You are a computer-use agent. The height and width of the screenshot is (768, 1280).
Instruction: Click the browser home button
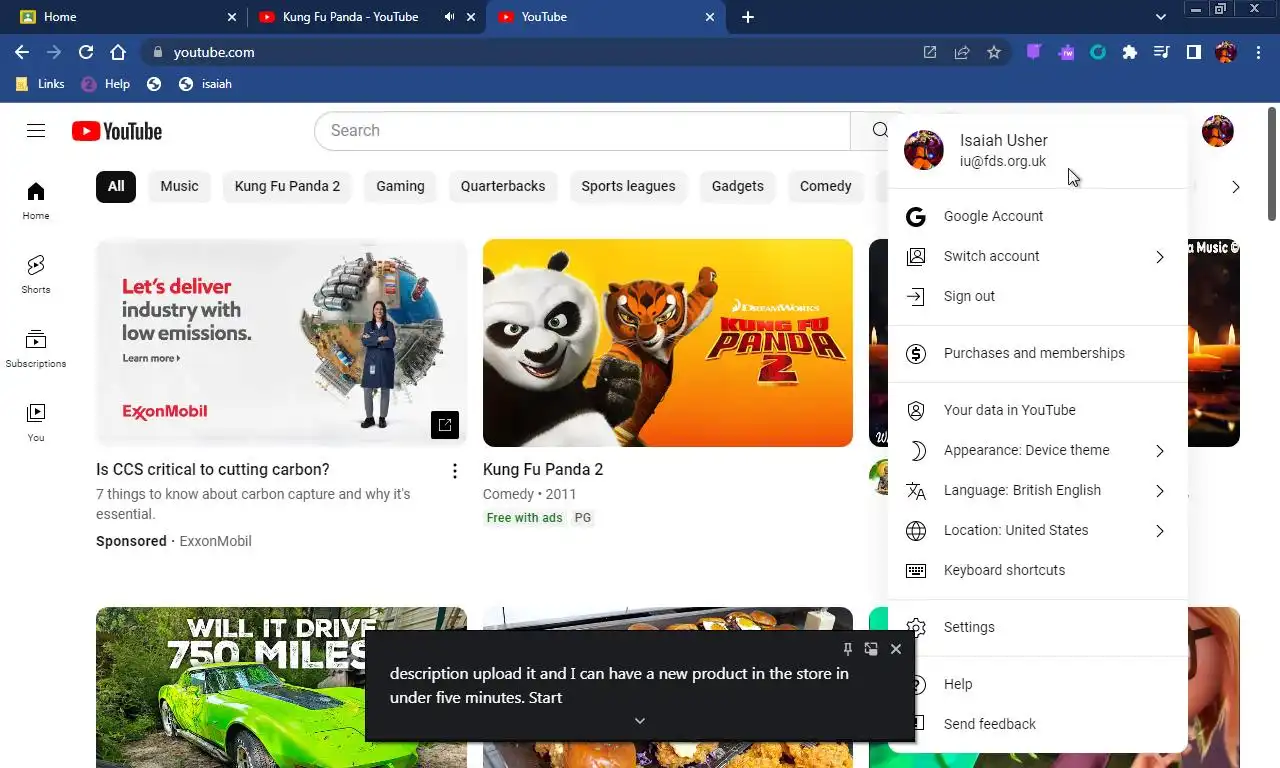tap(118, 52)
